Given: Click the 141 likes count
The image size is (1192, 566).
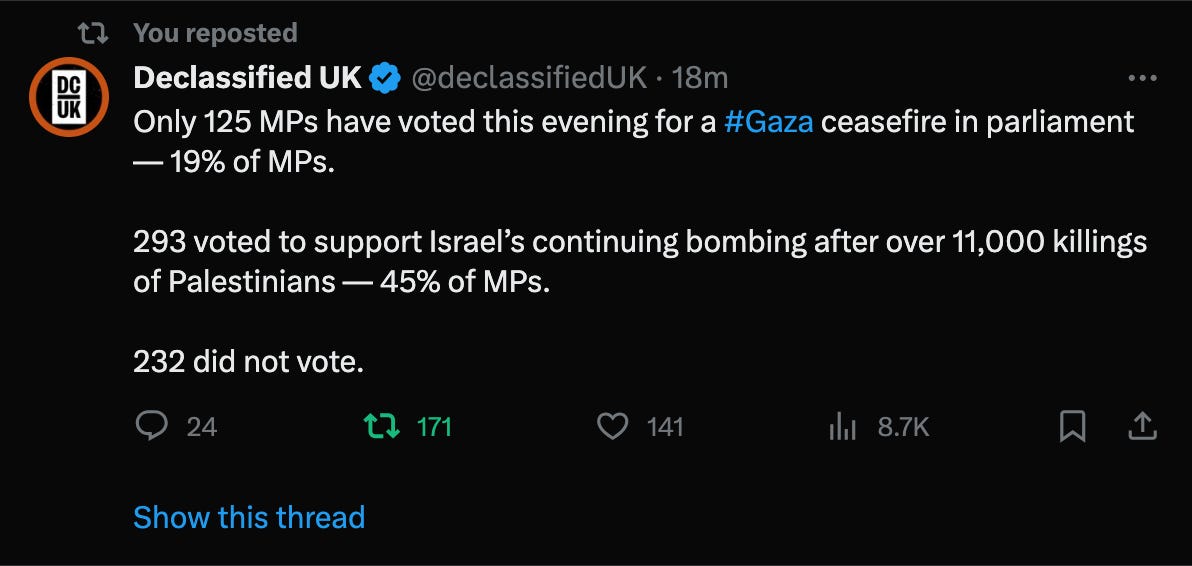Looking at the screenshot, I should coord(665,427).
